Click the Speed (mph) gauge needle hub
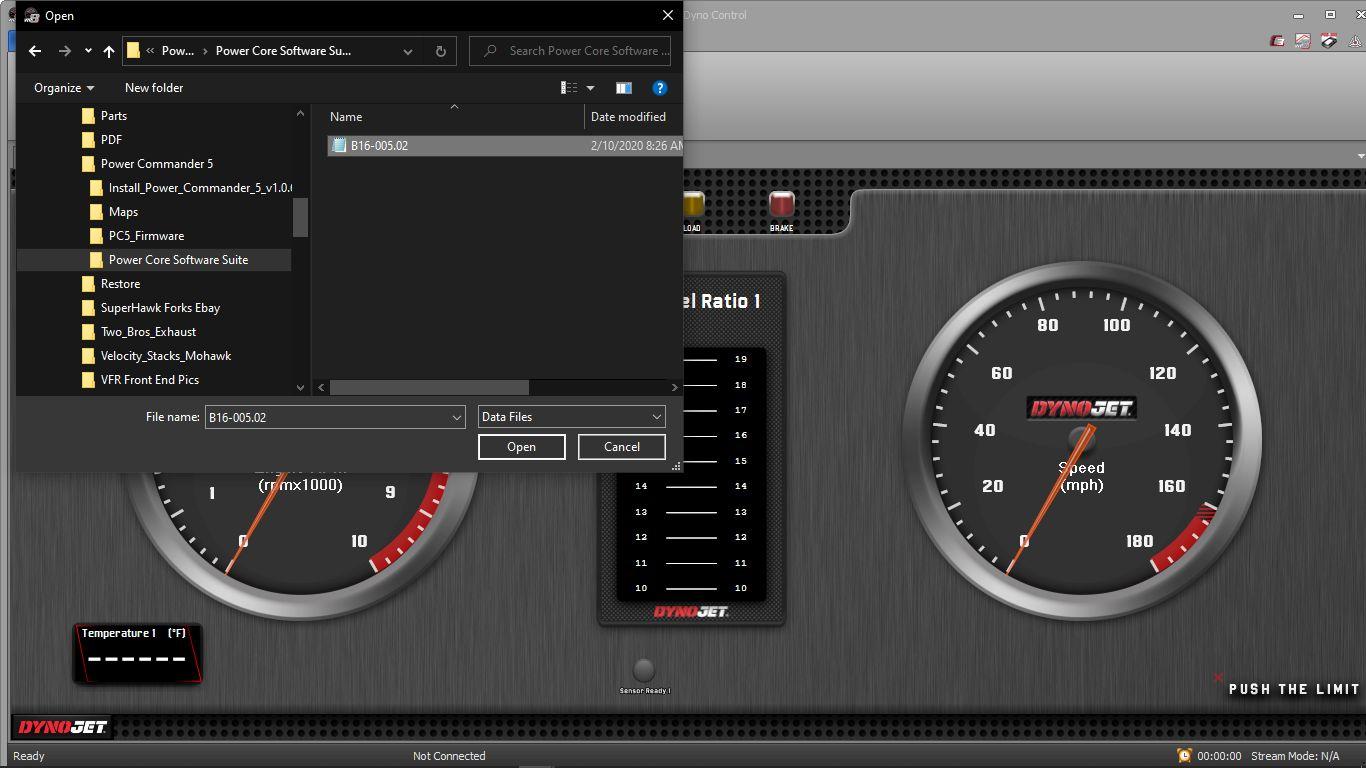Screen dimensions: 1366x768 (x=1081, y=438)
